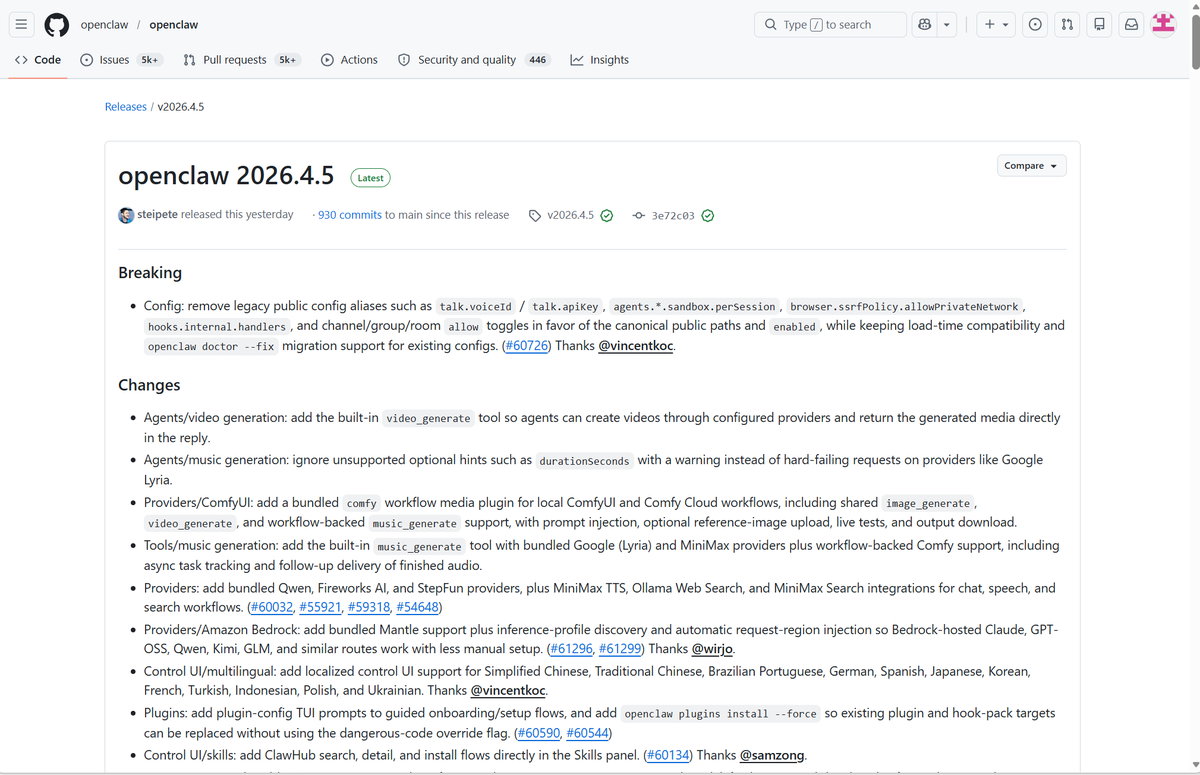Click the Breaking section heading
Viewport: 1200px width, 775px height.
[150, 272]
